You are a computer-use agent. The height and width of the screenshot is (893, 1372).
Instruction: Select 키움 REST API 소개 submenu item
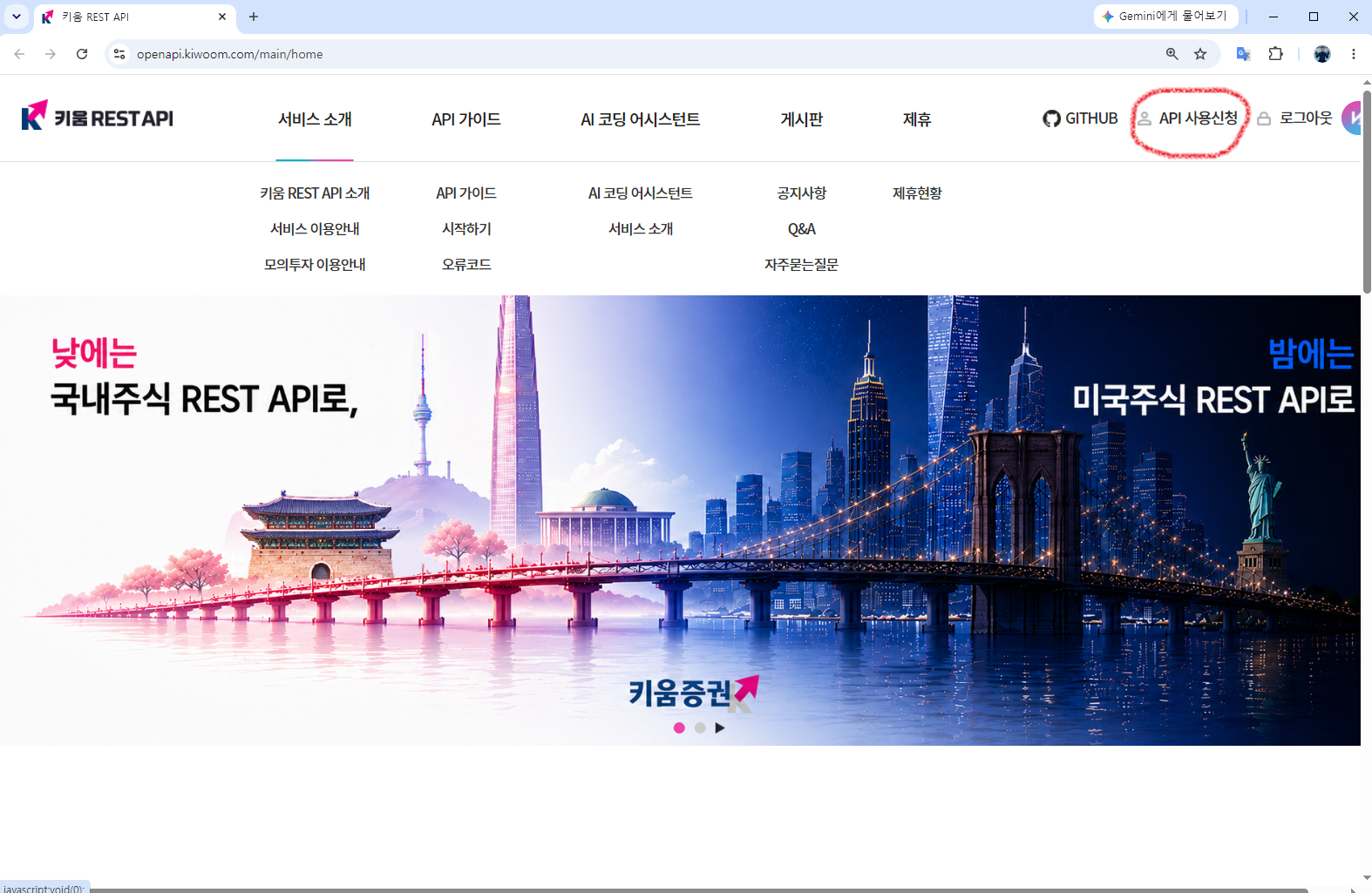click(315, 193)
